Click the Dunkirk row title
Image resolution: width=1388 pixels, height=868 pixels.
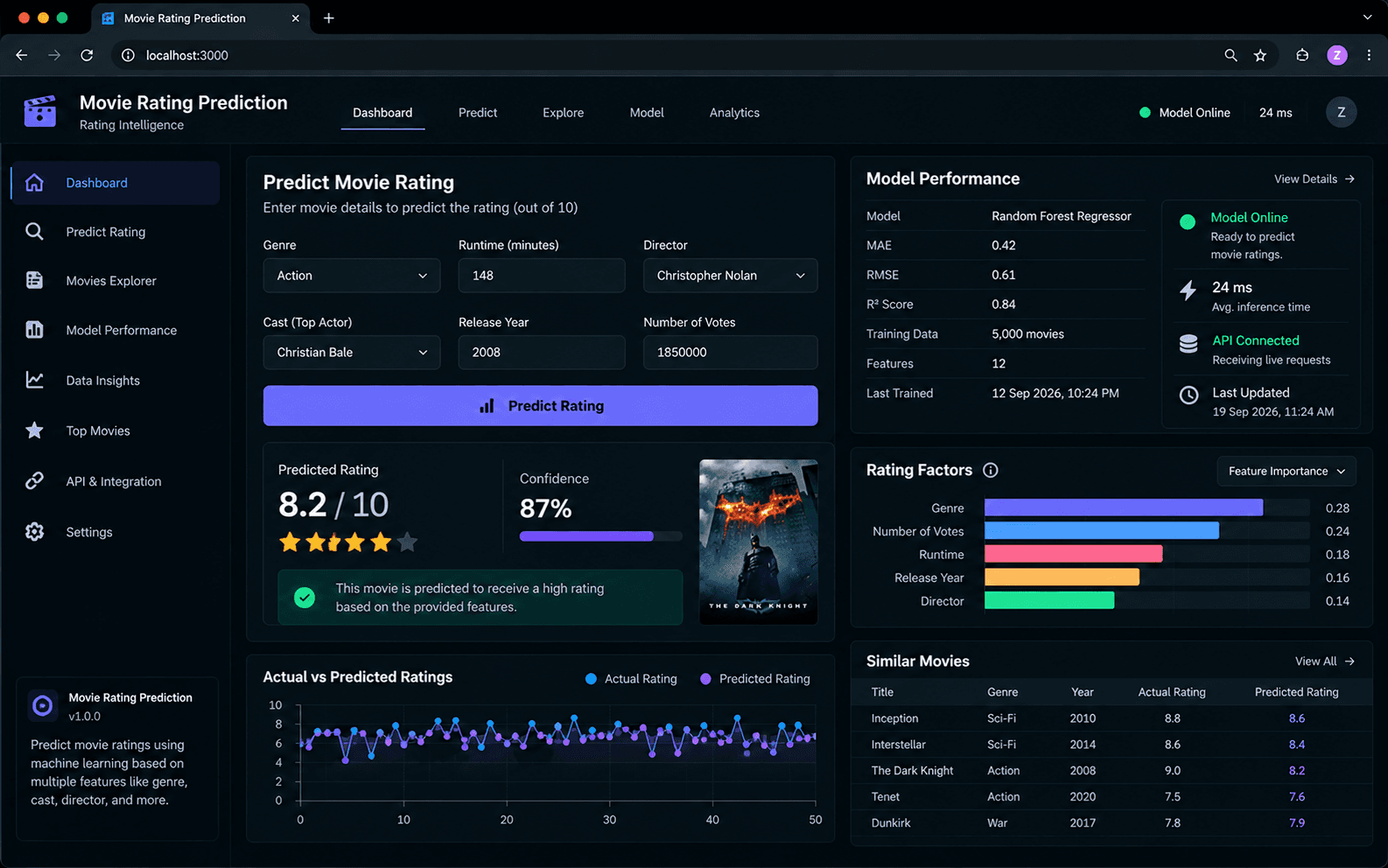(891, 823)
